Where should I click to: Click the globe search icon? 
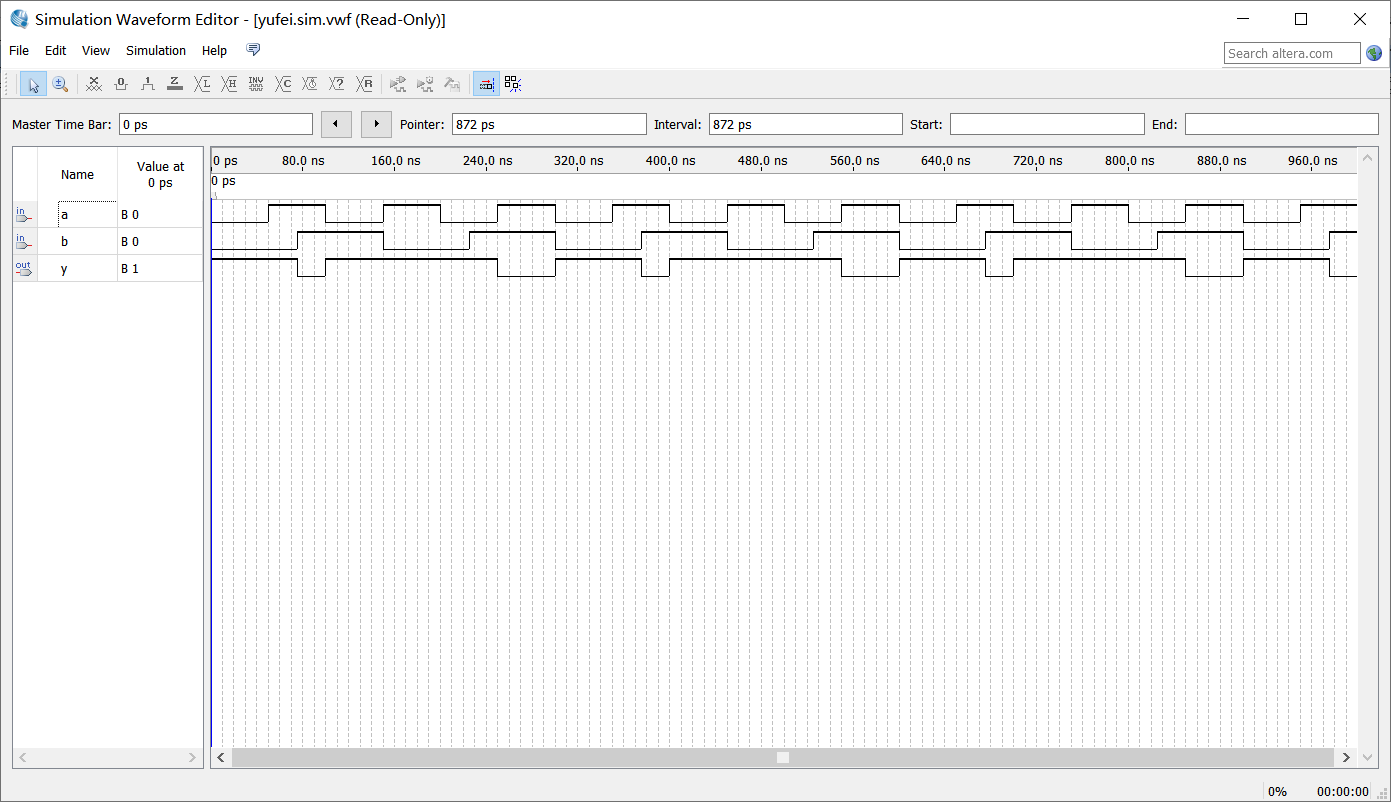pyautogui.click(x=1374, y=53)
